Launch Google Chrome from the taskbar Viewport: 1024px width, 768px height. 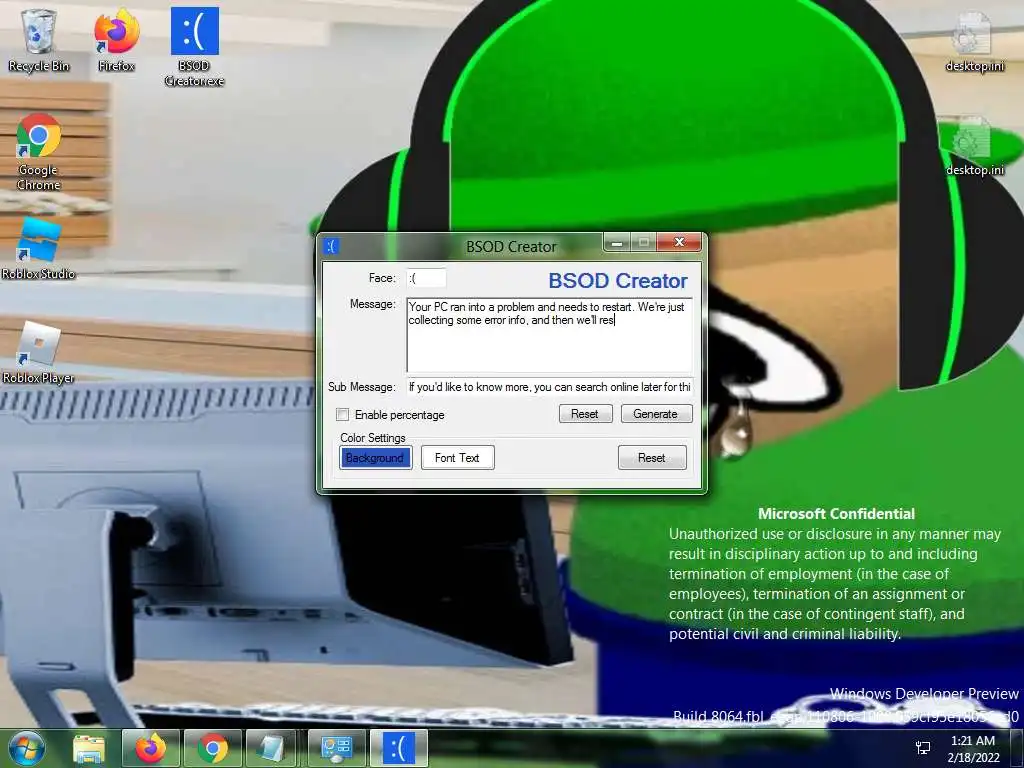[213, 748]
